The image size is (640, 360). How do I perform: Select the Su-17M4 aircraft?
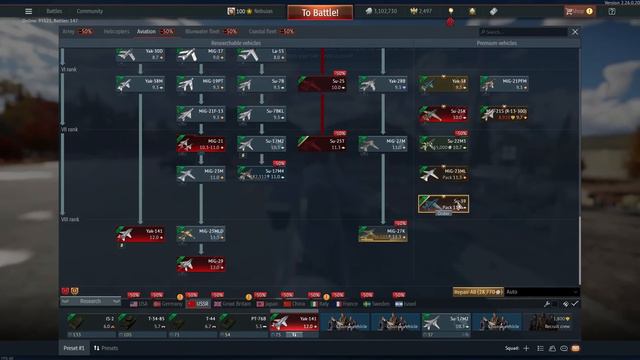pos(262,174)
